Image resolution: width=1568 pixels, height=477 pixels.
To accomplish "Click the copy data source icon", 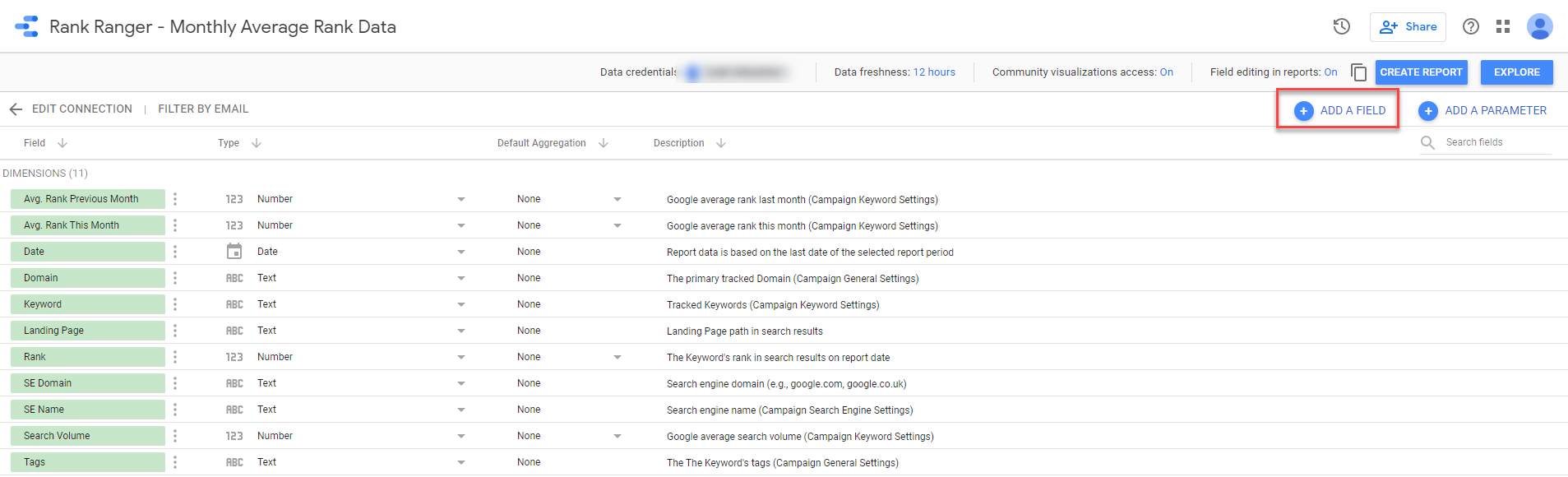I will tap(1358, 72).
